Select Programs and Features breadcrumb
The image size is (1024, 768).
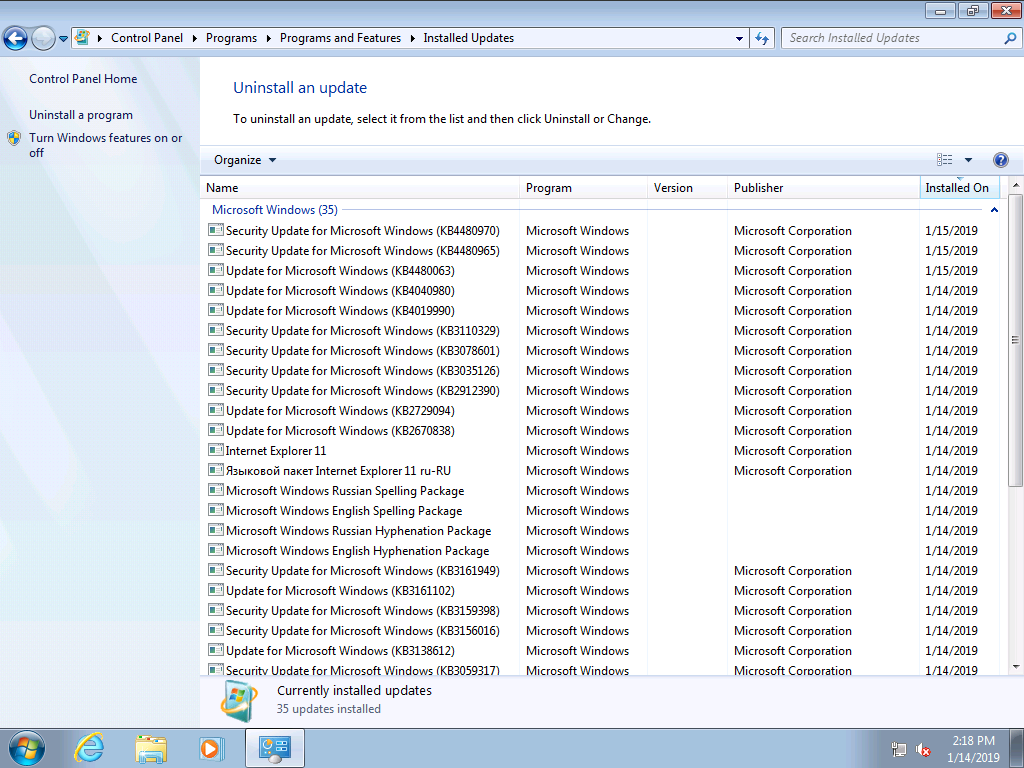click(x=340, y=38)
